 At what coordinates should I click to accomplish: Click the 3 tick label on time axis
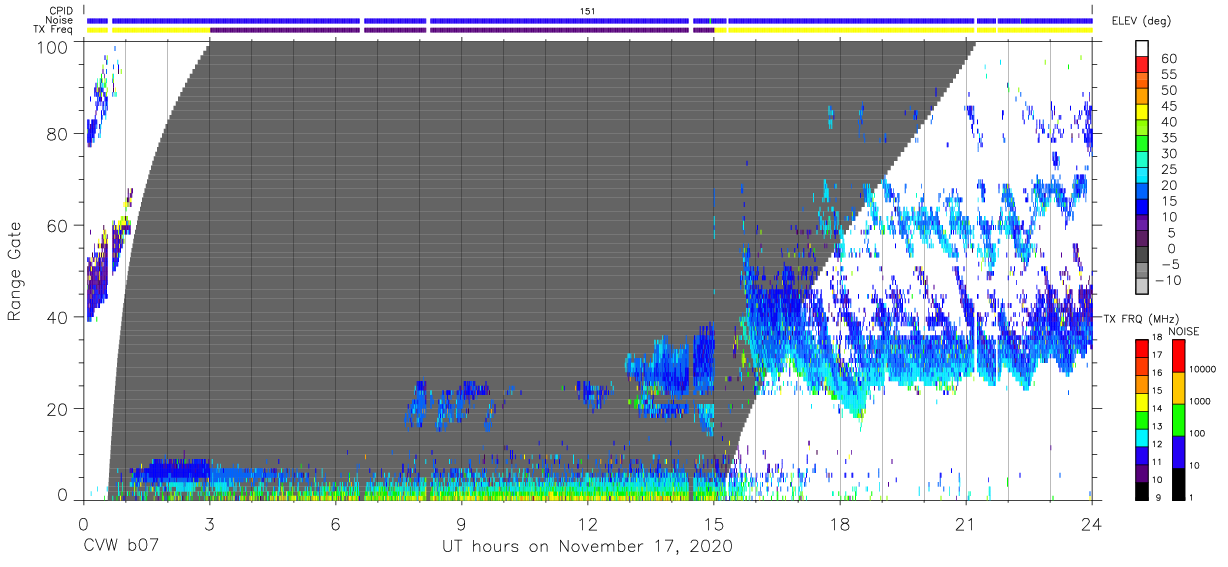click(x=209, y=524)
